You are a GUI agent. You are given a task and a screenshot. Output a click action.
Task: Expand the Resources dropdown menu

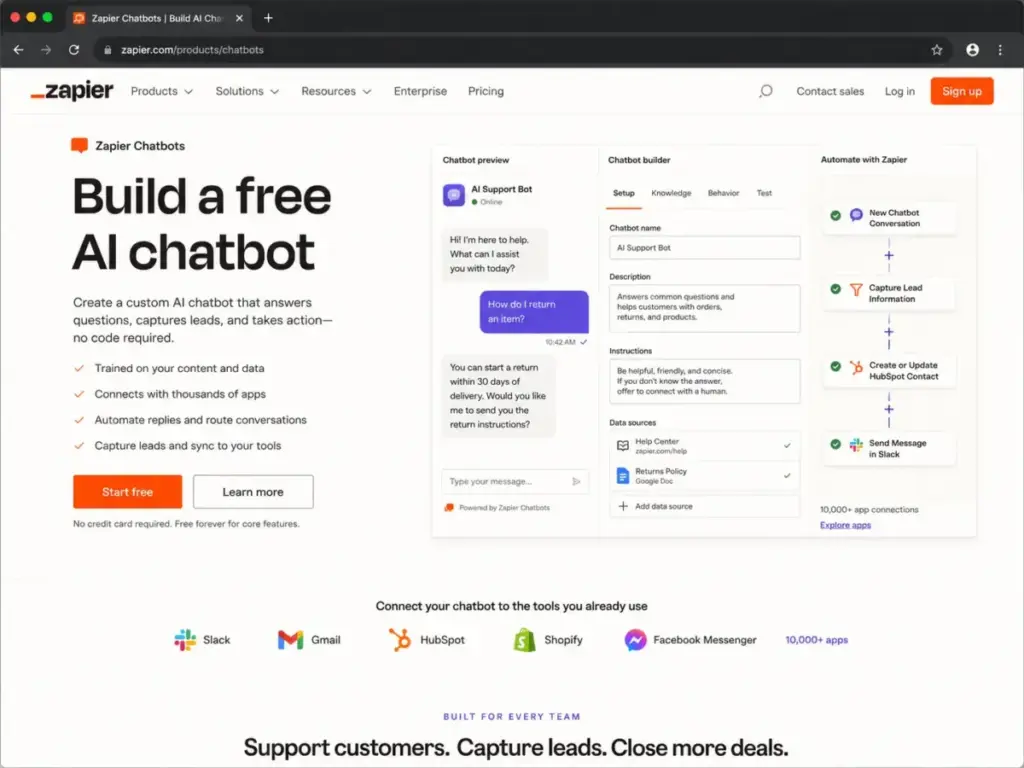[x=336, y=91]
